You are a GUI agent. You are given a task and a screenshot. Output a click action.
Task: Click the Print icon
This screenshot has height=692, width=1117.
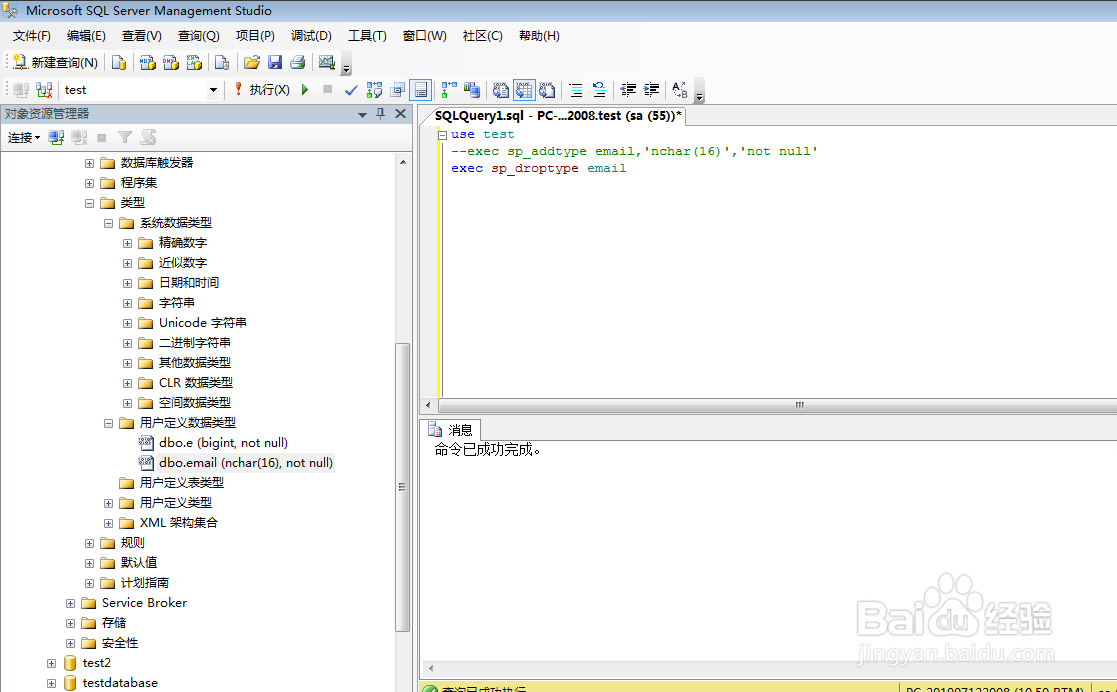[x=298, y=63]
